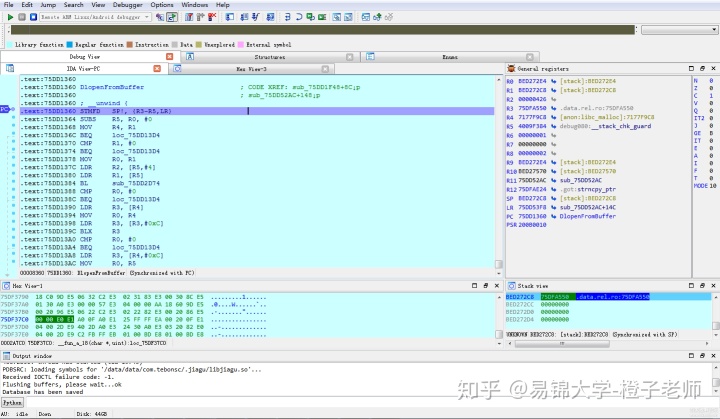Click the bug icon in General registers title
The image size is (720, 419).
[511, 68]
